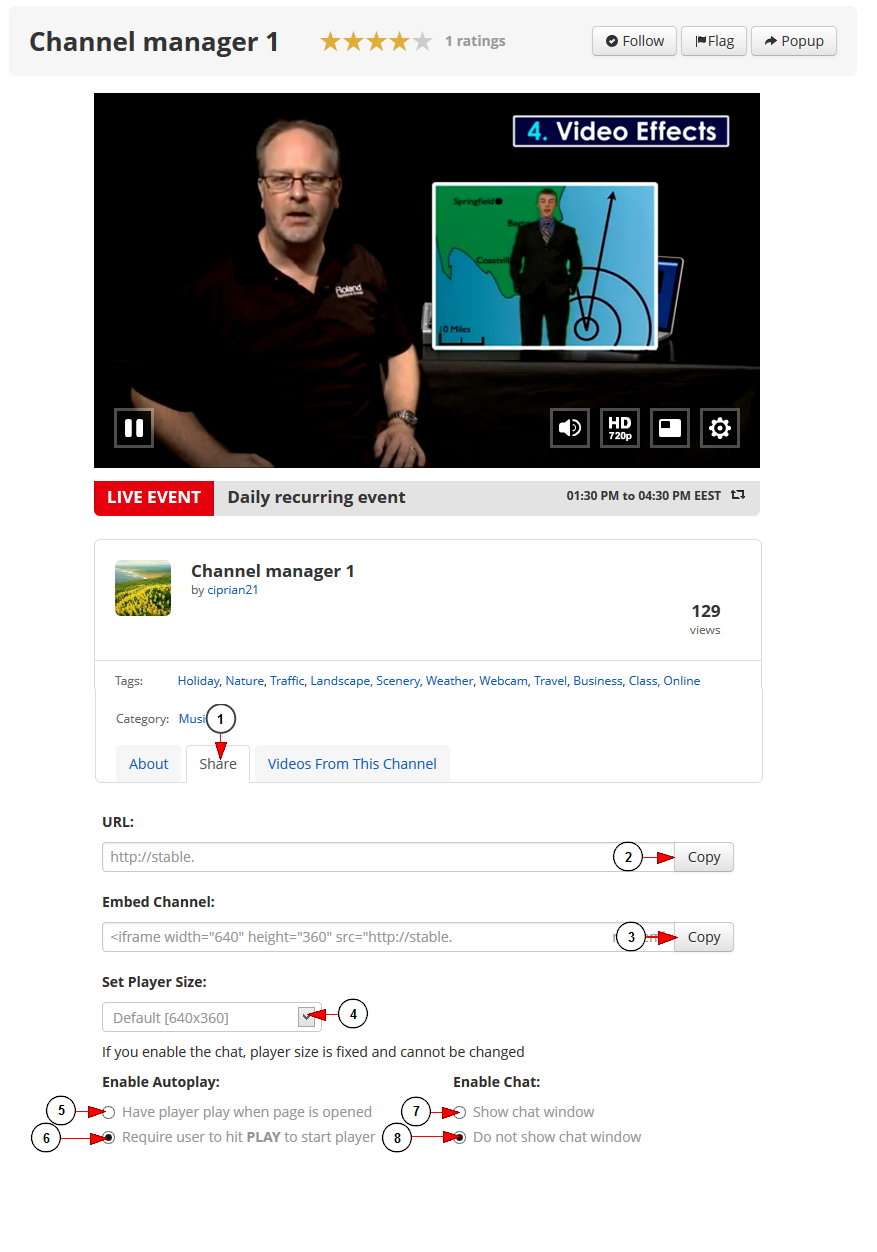Click the channel landscape avatar thumbnail
Image resolution: width=877 pixels, height=1252 pixels.
pos(143,588)
